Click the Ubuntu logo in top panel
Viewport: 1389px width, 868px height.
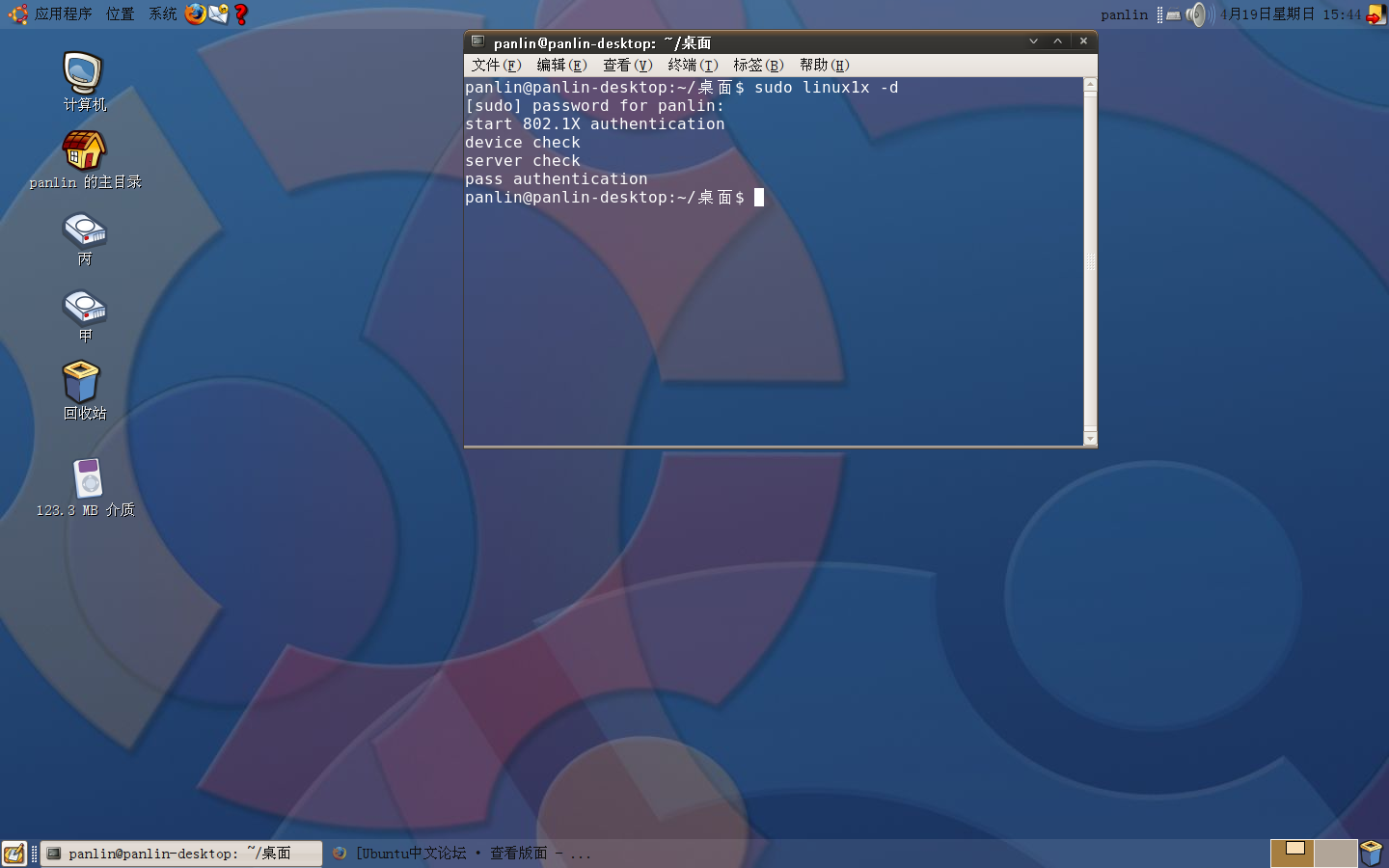(17, 14)
